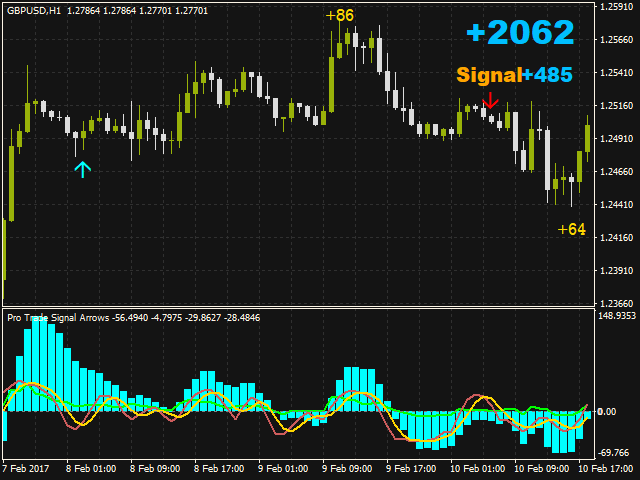The width and height of the screenshot is (640, 480).
Task: Click the 1.25660 price scale value
Action: [x=616, y=40]
